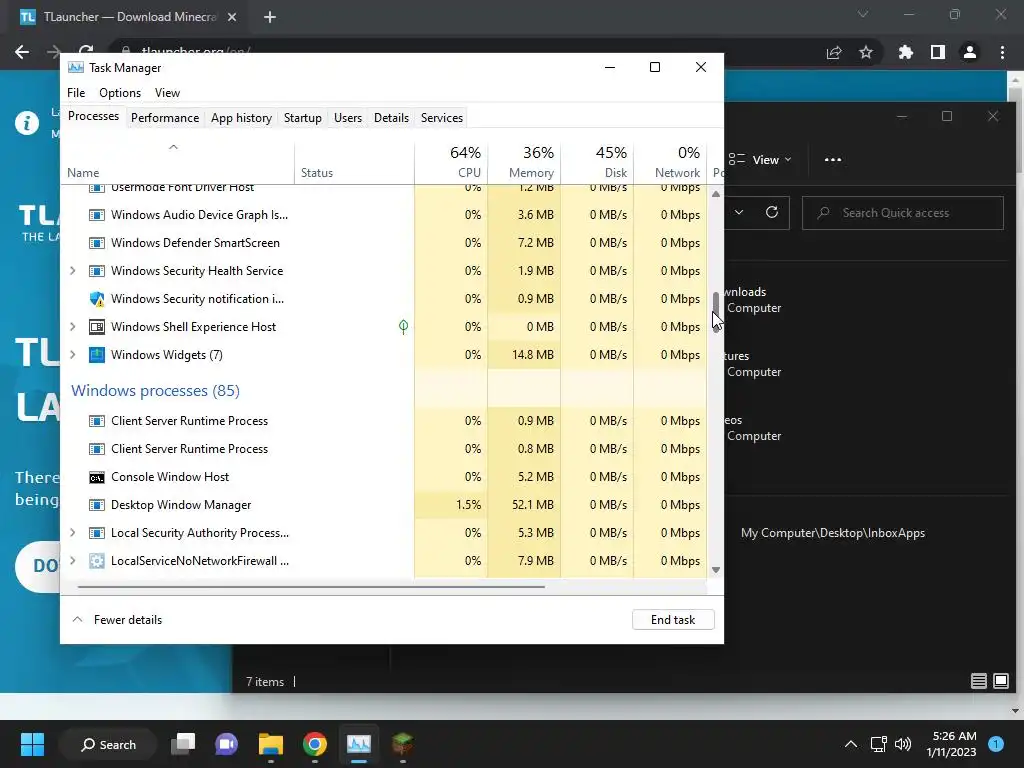Click the TLauncher page info icon
The image size is (1024, 768).
pos(27,123)
